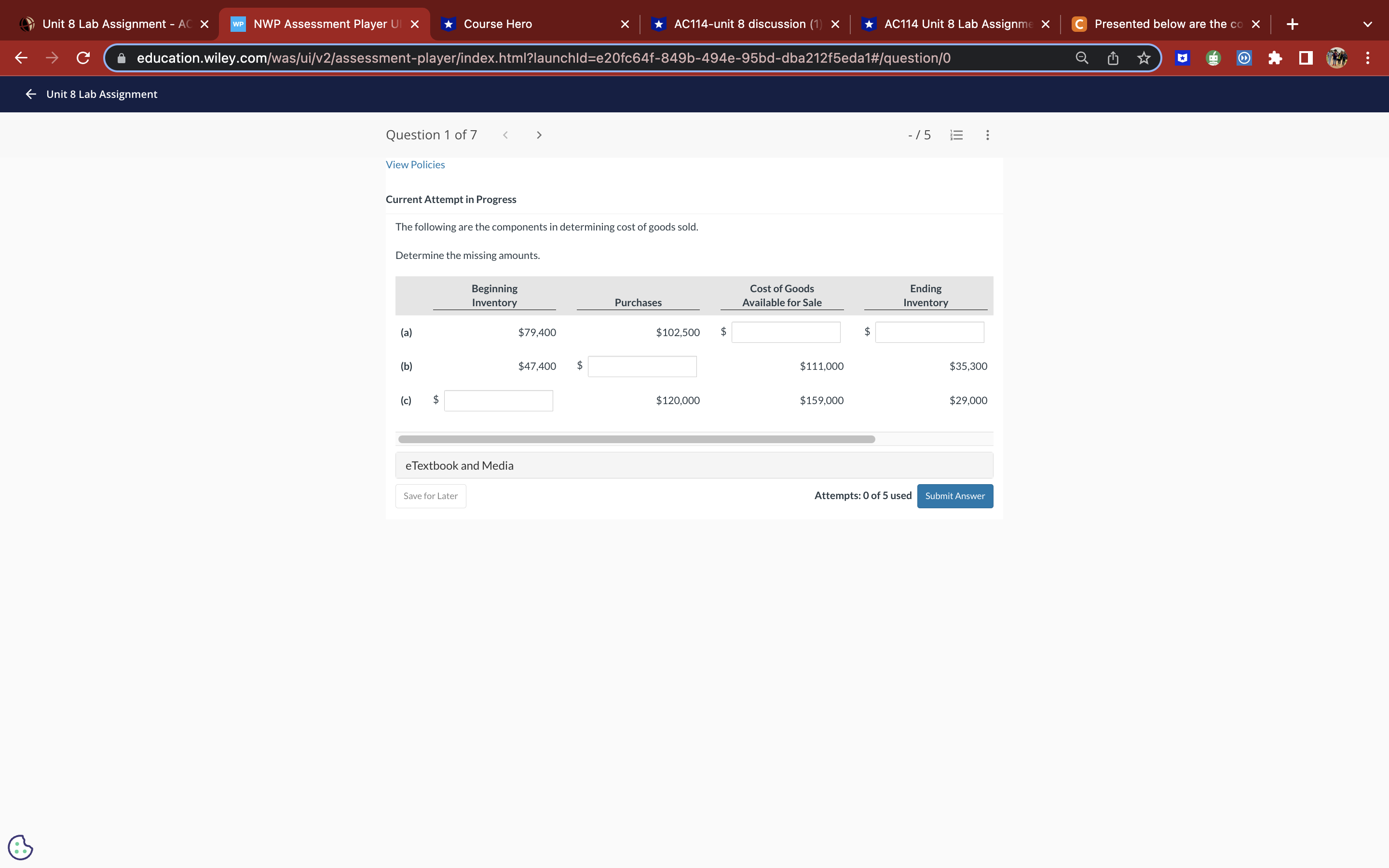The width and height of the screenshot is (1389, 868).
Task: Click the Save for Later button
Action: 431,496
